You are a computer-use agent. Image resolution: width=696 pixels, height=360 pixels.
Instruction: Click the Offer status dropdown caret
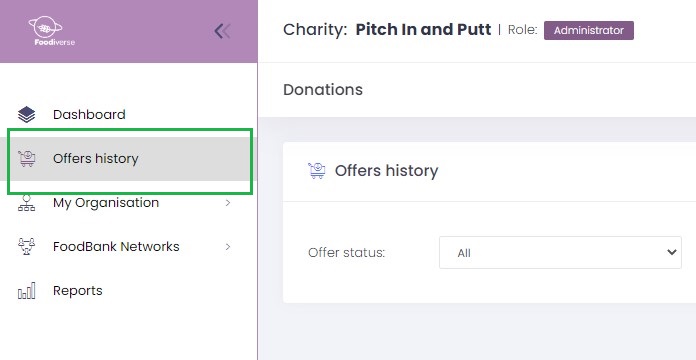672,252
